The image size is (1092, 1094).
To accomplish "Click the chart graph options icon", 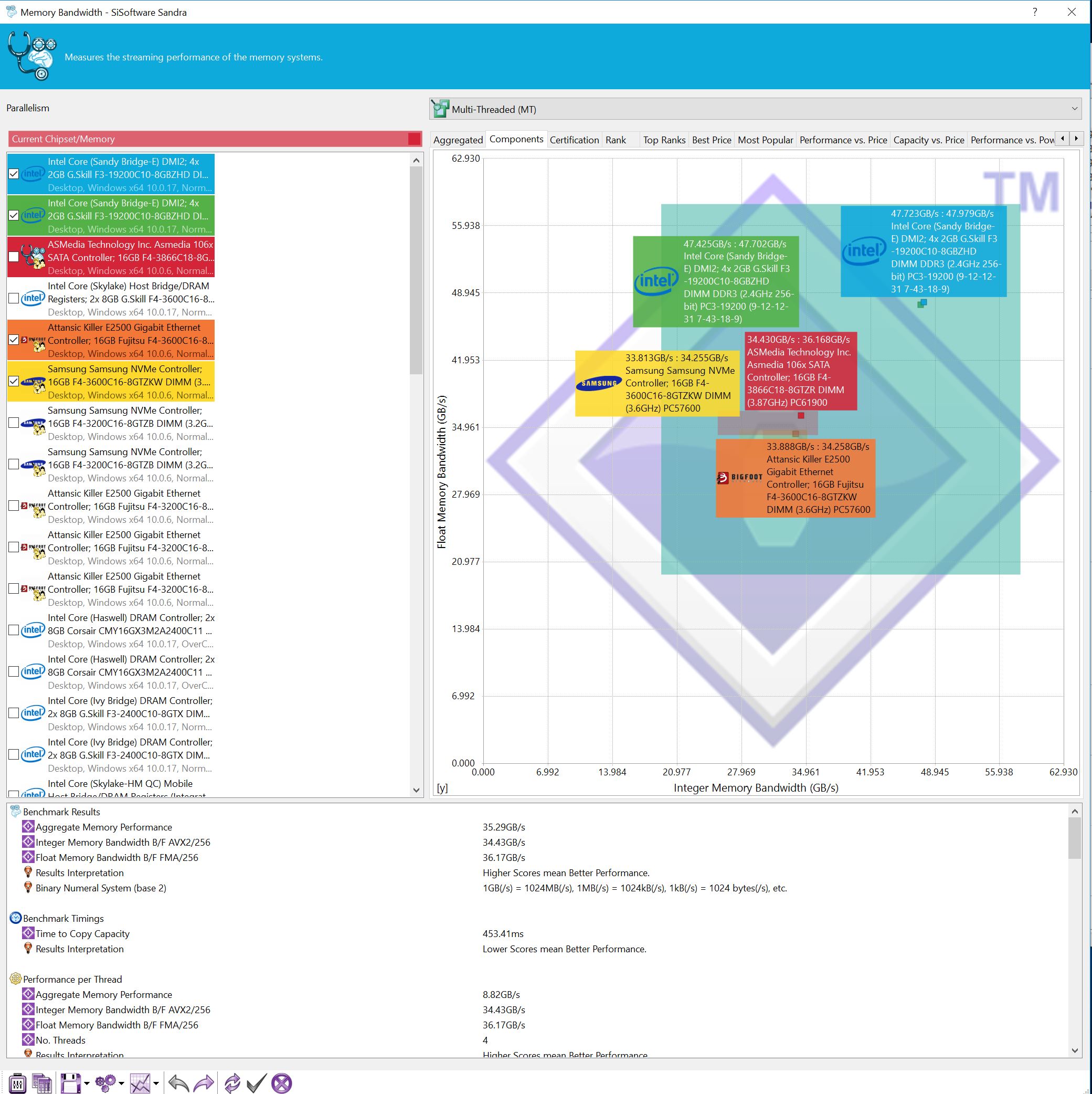I will (x=140, y=1084).
